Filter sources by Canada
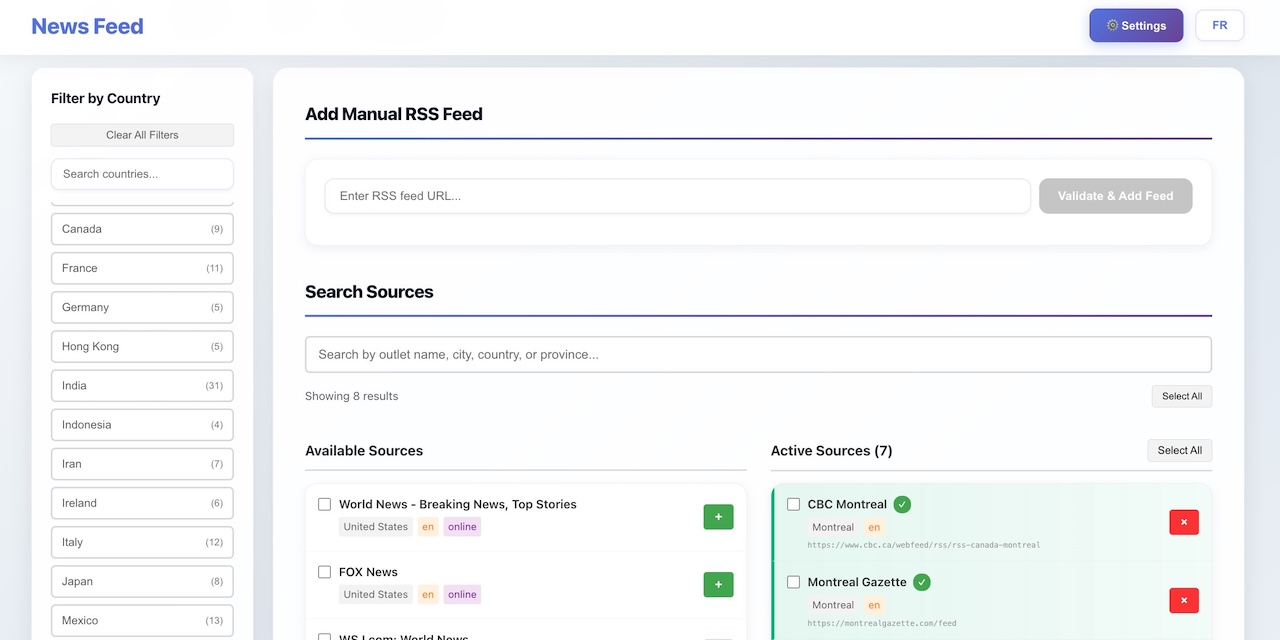 tap(142, 229)
